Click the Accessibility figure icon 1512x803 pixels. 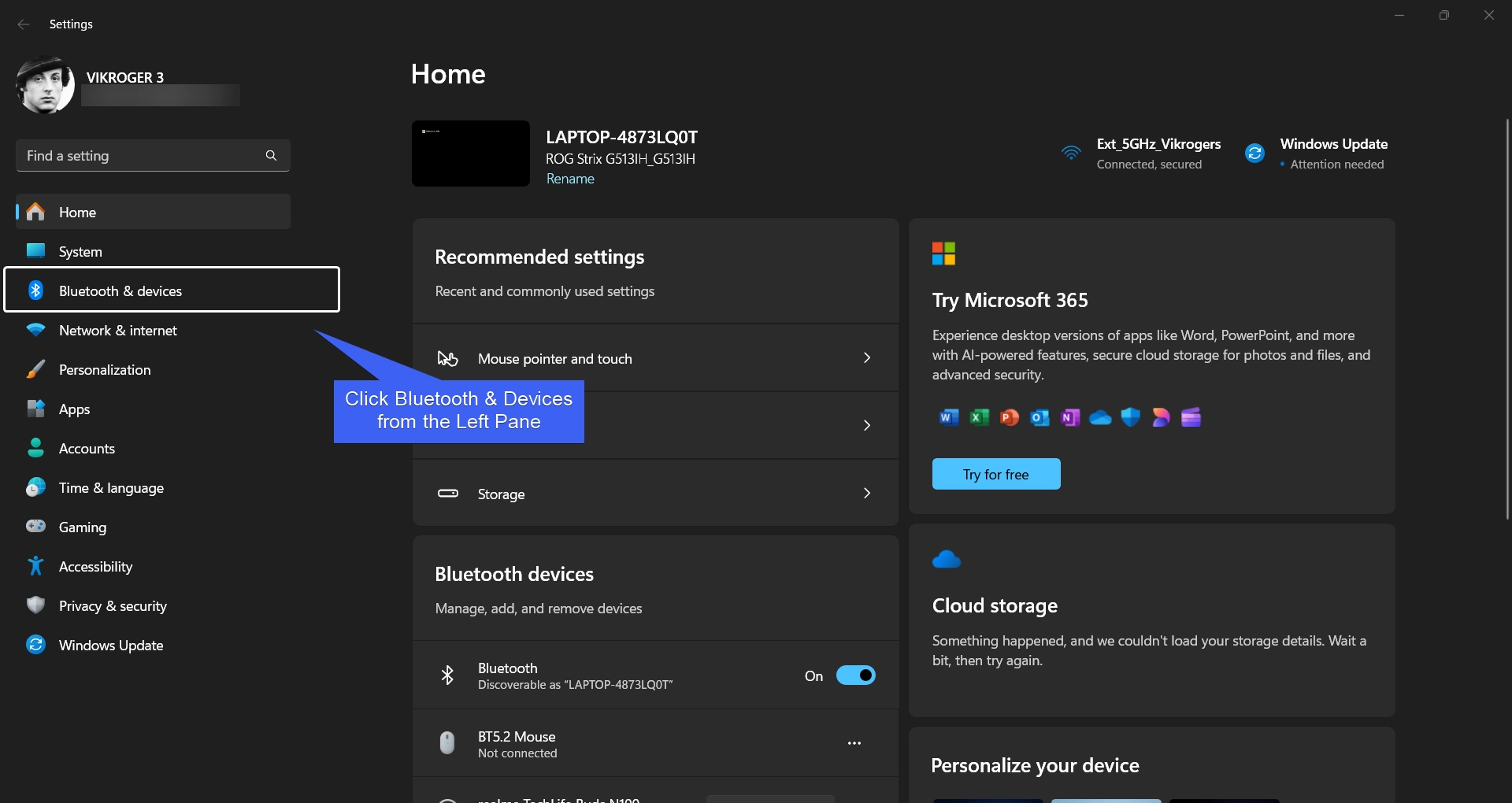(x=35, y=565)
